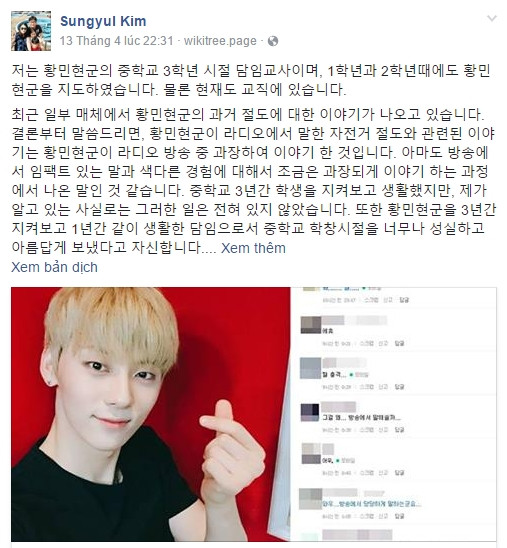Click the light-gray avatar beside the blue comment
The image size is (507, 548).
(311, 499)
